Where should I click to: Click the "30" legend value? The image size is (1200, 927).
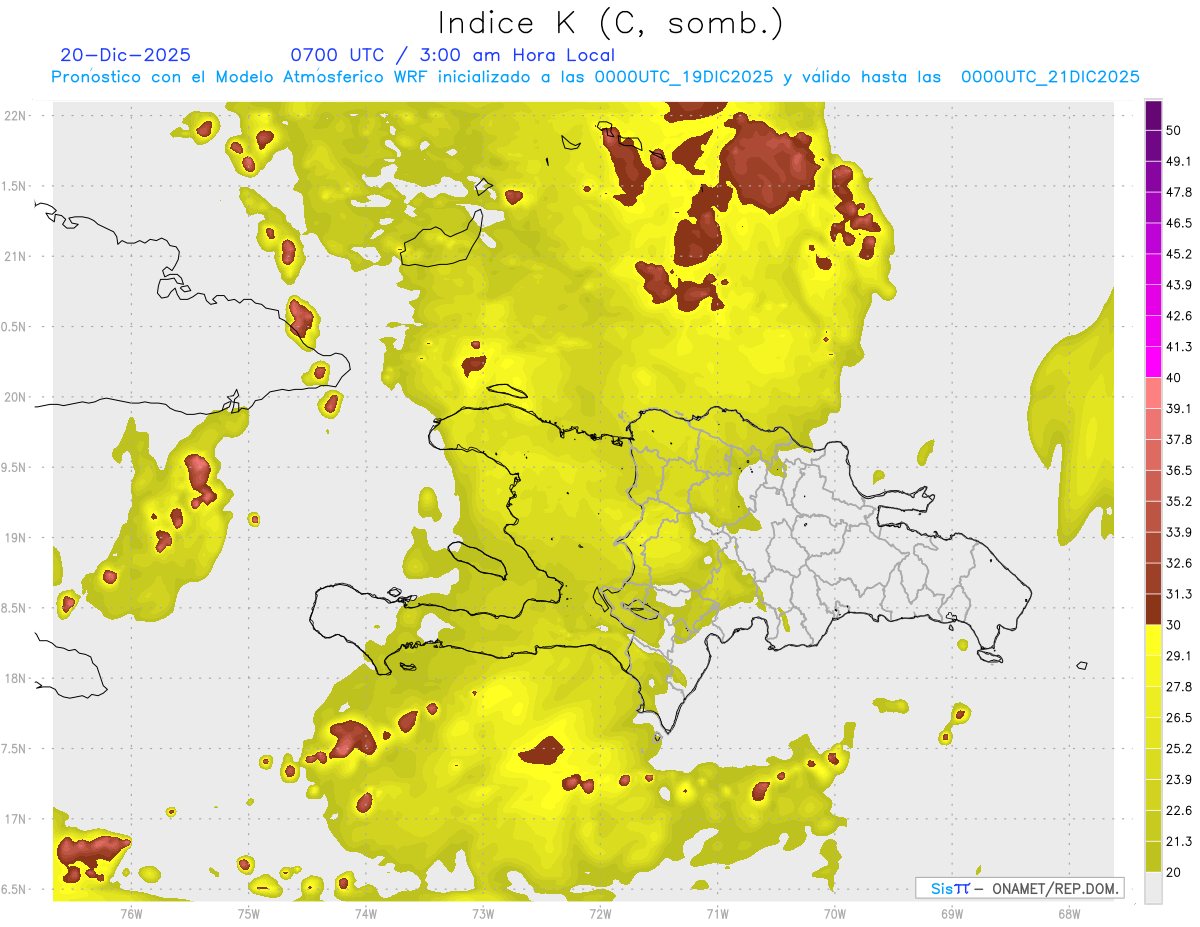tap(1175, 625)
